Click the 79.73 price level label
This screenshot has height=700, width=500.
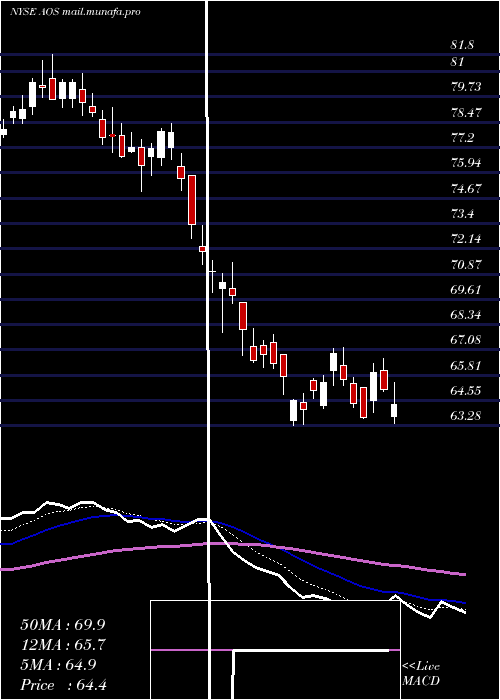[466, 87]
